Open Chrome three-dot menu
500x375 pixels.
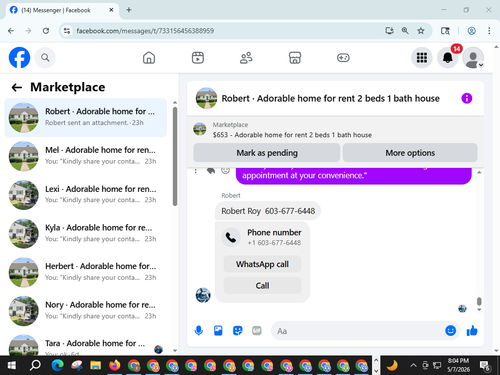489,31
